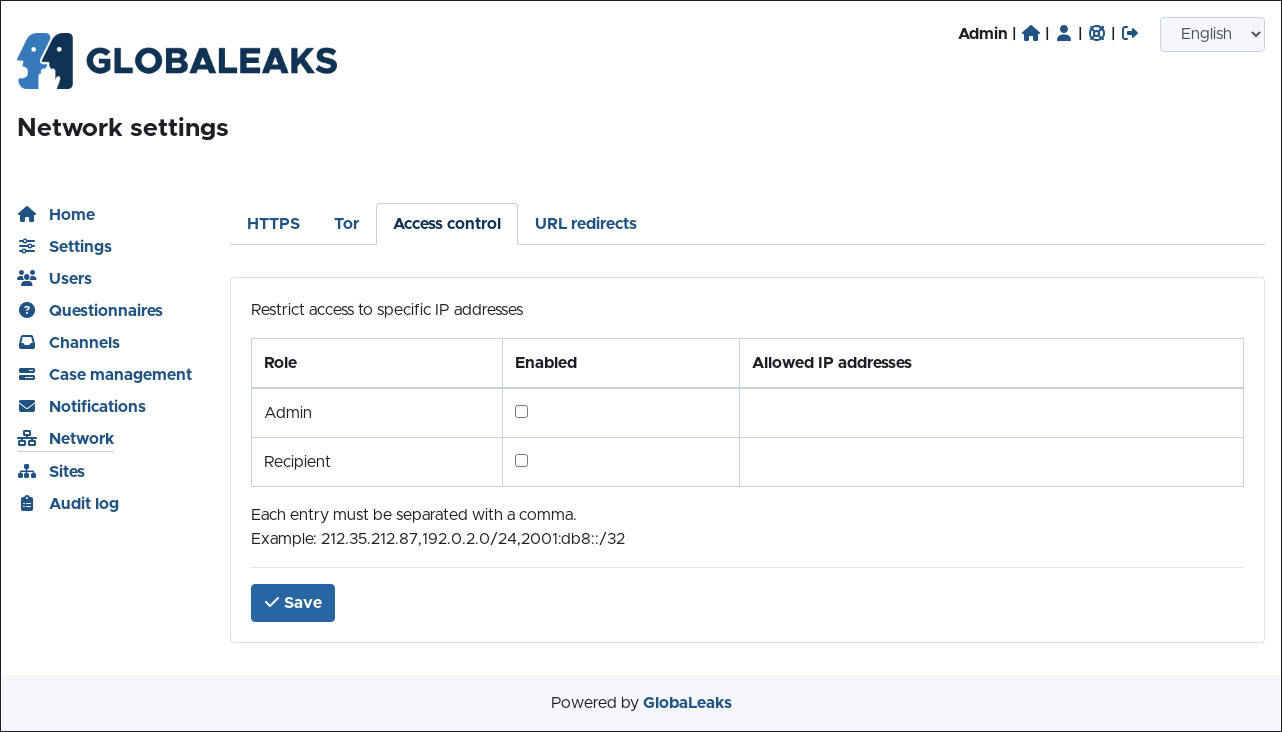1282x732 pixels.
Task: Click the envelope icon beside Notifications
Action: (x=27, y=406)
